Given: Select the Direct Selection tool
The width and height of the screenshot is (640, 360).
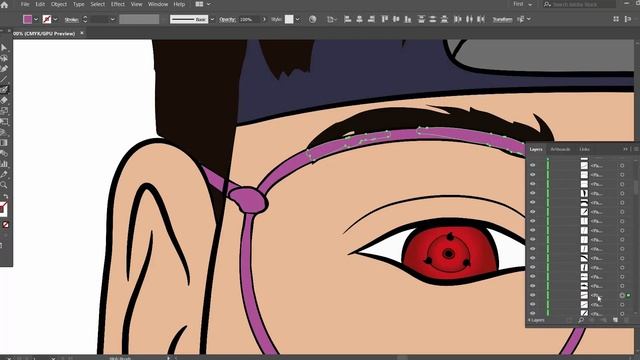Looking at the screenshot, I should point(4,58).
